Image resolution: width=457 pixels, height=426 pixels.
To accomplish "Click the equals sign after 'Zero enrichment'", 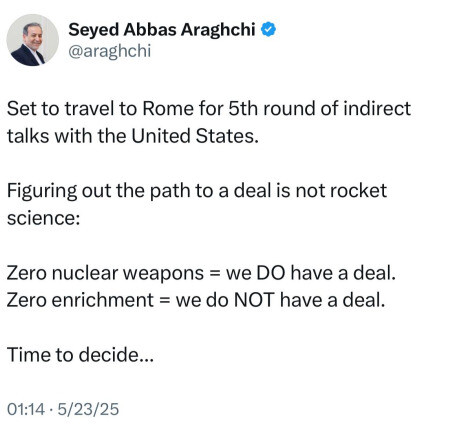I will 164,300.
